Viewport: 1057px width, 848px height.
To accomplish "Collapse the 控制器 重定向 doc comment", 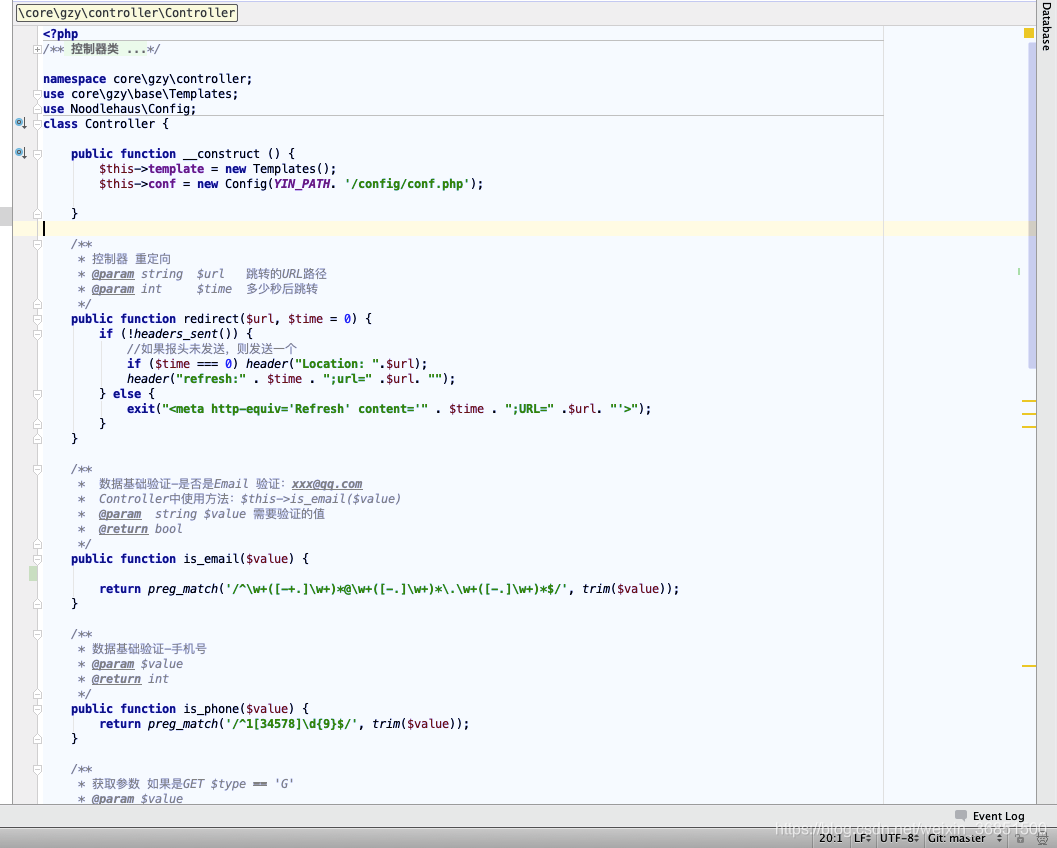I will coord(38,244).
